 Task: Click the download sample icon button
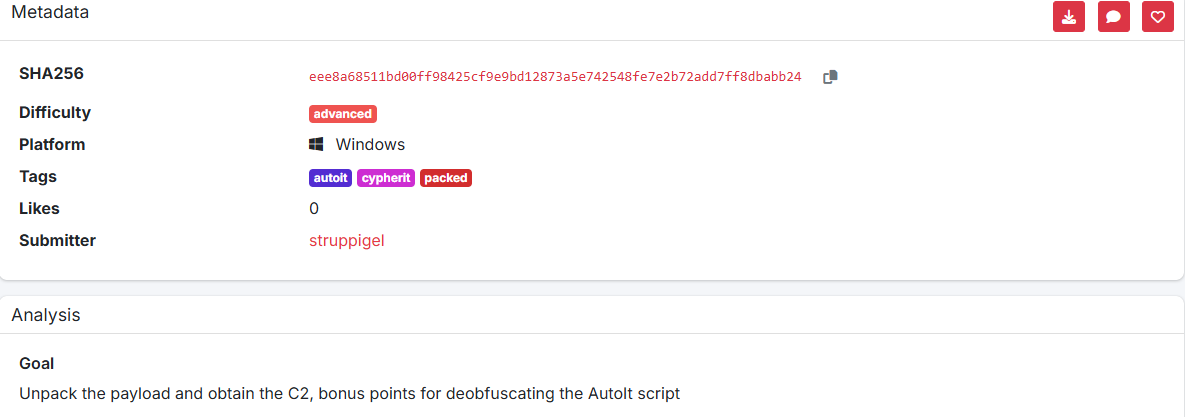1069,16
